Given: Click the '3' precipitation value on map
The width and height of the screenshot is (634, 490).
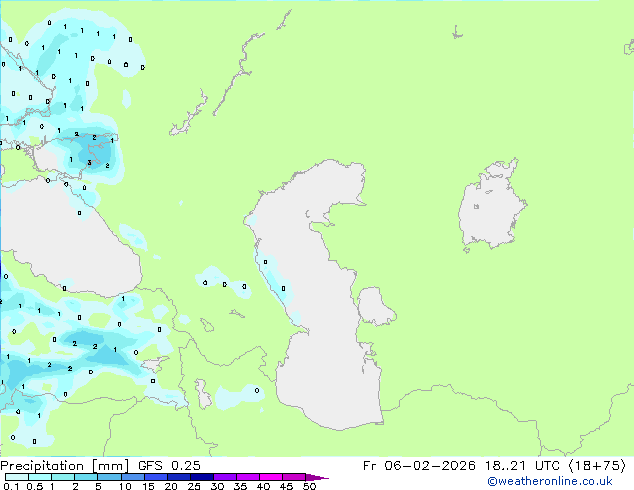Looking at the screenshot, I should [x=89, y=163].
